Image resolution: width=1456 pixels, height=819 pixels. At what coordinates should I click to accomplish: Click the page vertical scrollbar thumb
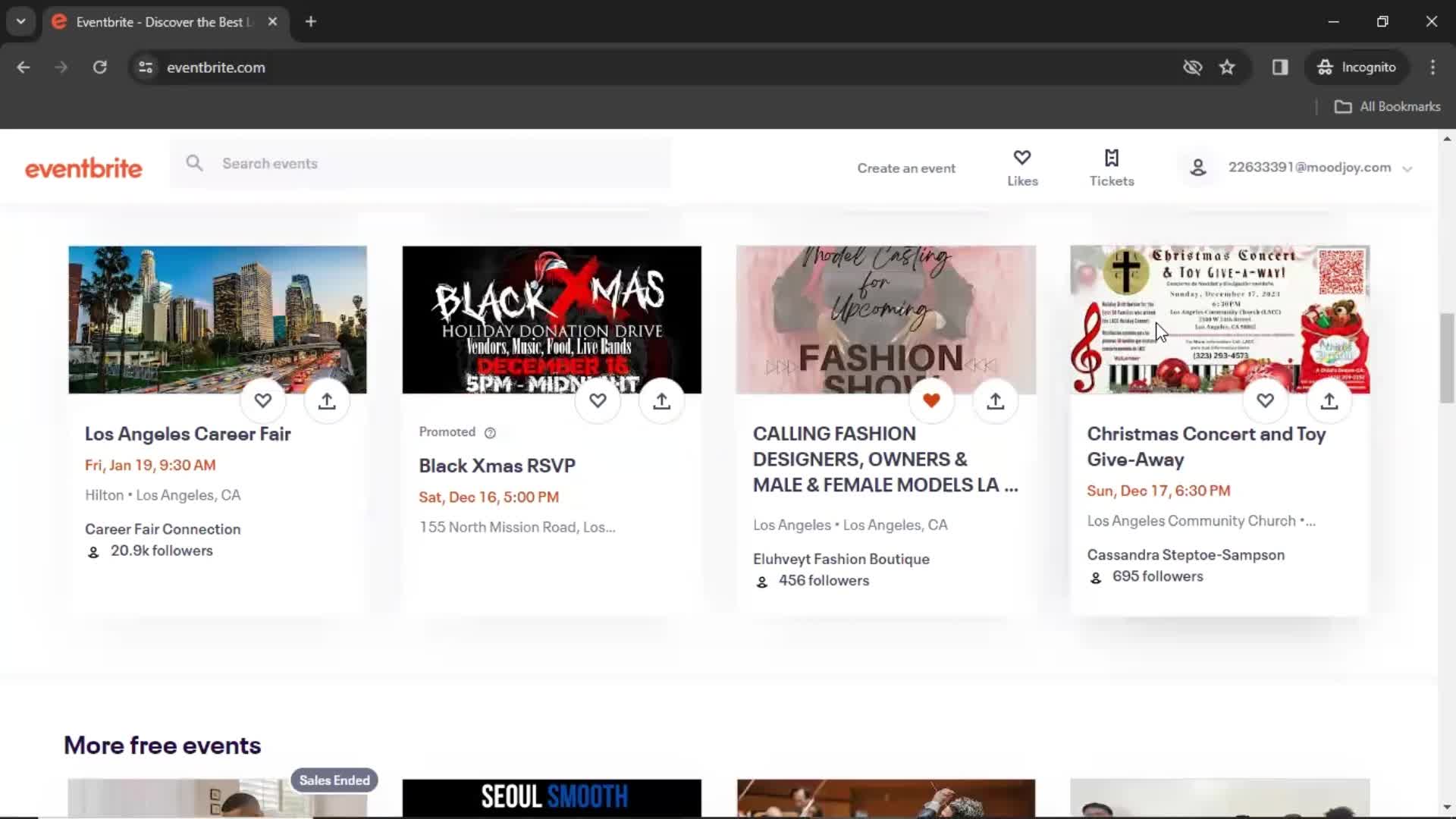point(1447,357)
